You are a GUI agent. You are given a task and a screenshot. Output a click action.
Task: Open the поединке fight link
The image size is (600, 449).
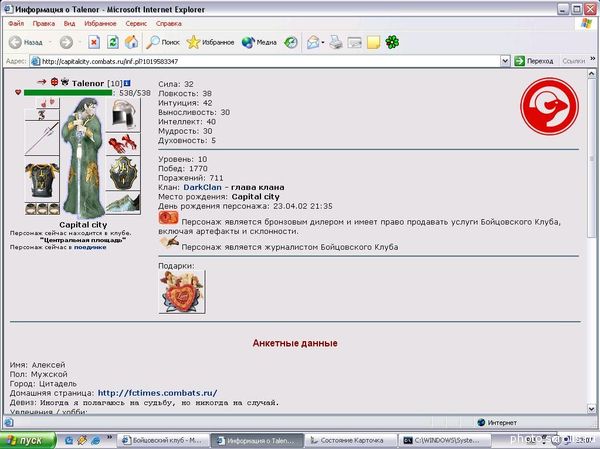(90, 247)
